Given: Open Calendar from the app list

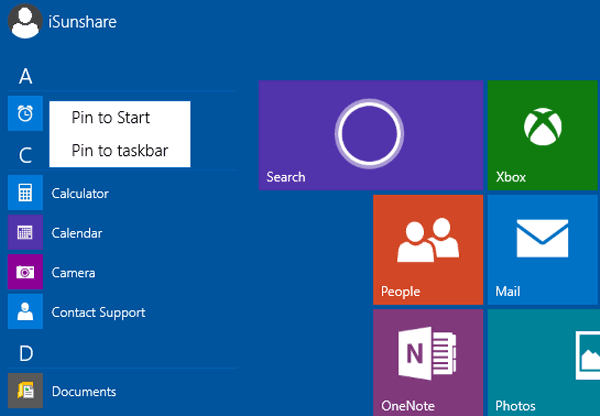Looking at the screenshot, I should point(77,233).
